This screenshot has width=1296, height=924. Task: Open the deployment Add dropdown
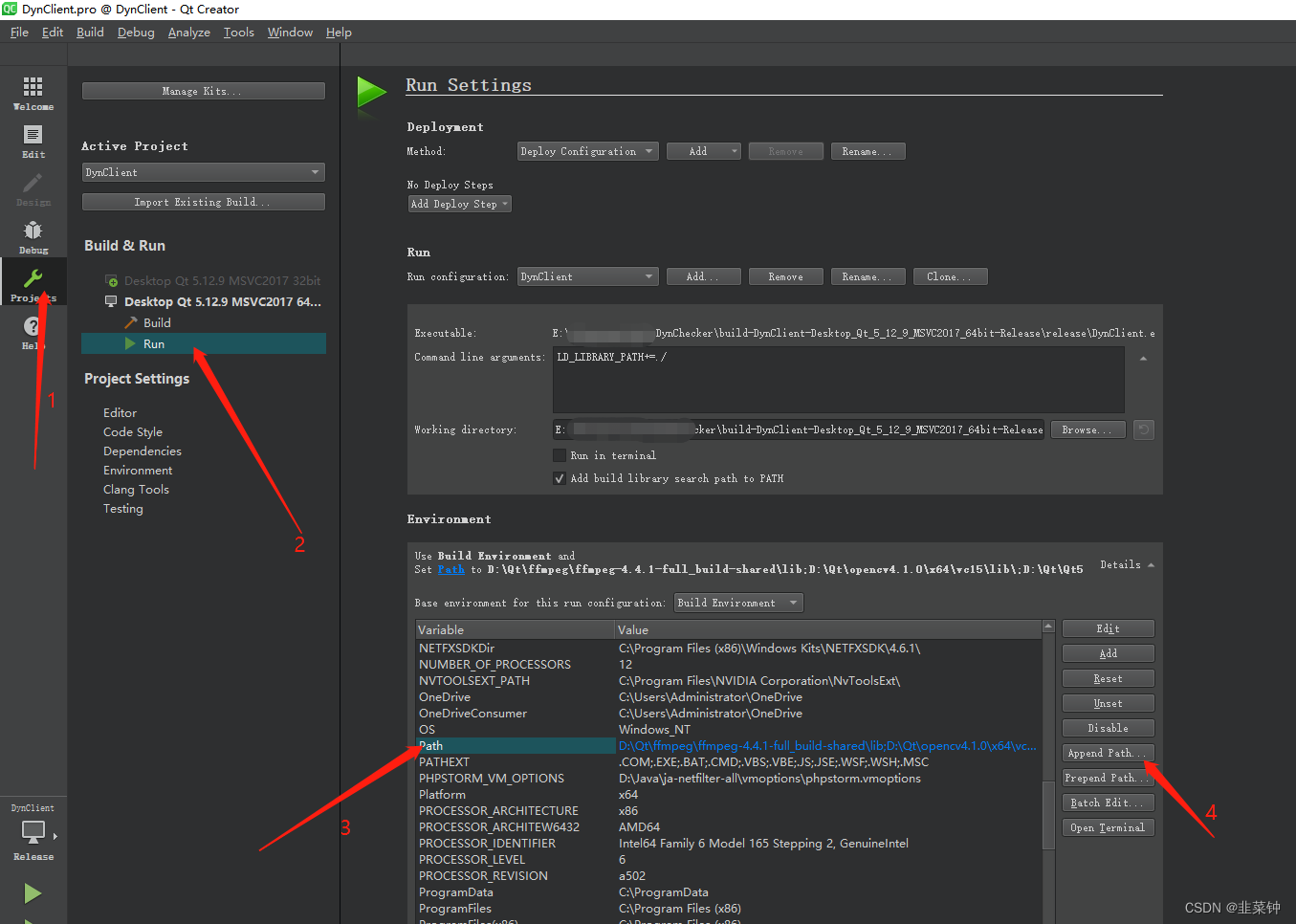703,151
